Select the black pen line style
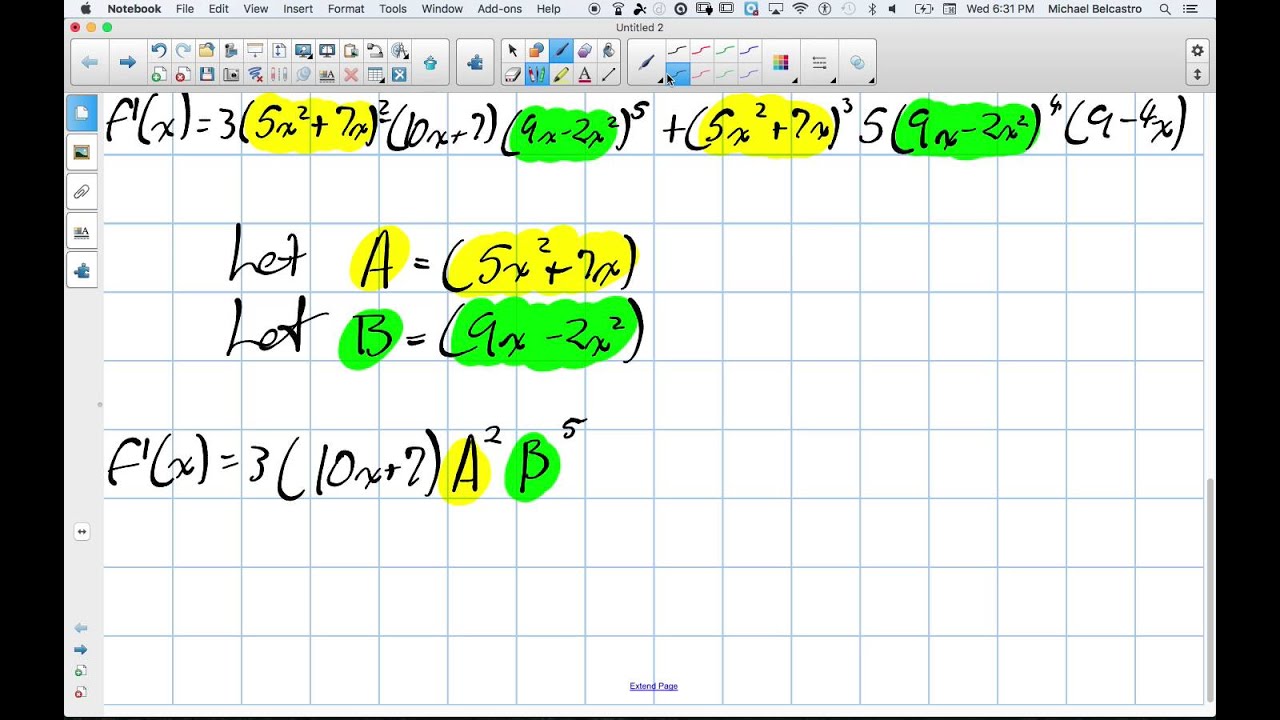Image resolution: width=1280 pixels, height=720 pixels. (x=677, y=50)
